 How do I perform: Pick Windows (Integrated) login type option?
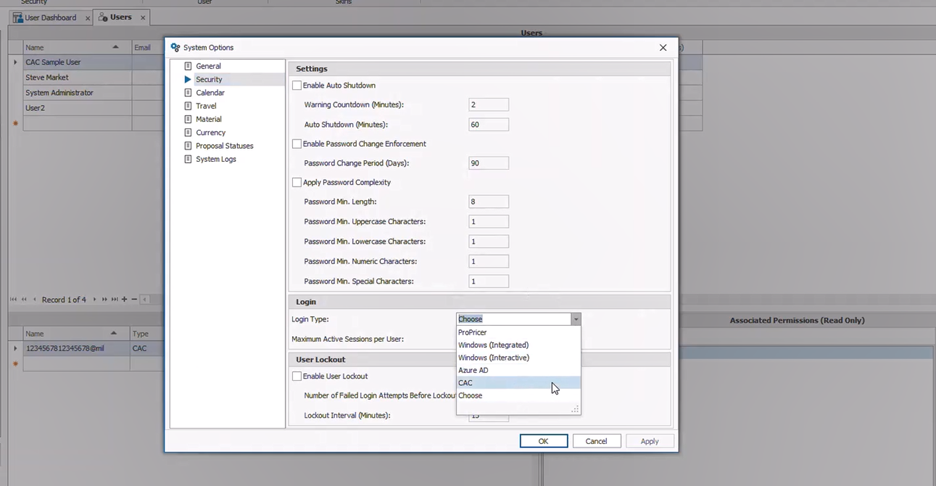[493, 345]
